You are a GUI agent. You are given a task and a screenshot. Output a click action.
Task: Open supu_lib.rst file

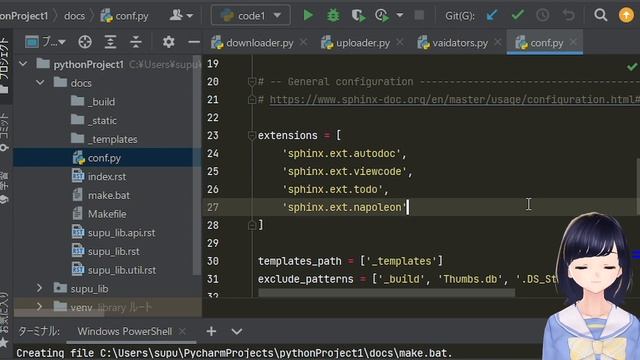[x=113, y=251]
